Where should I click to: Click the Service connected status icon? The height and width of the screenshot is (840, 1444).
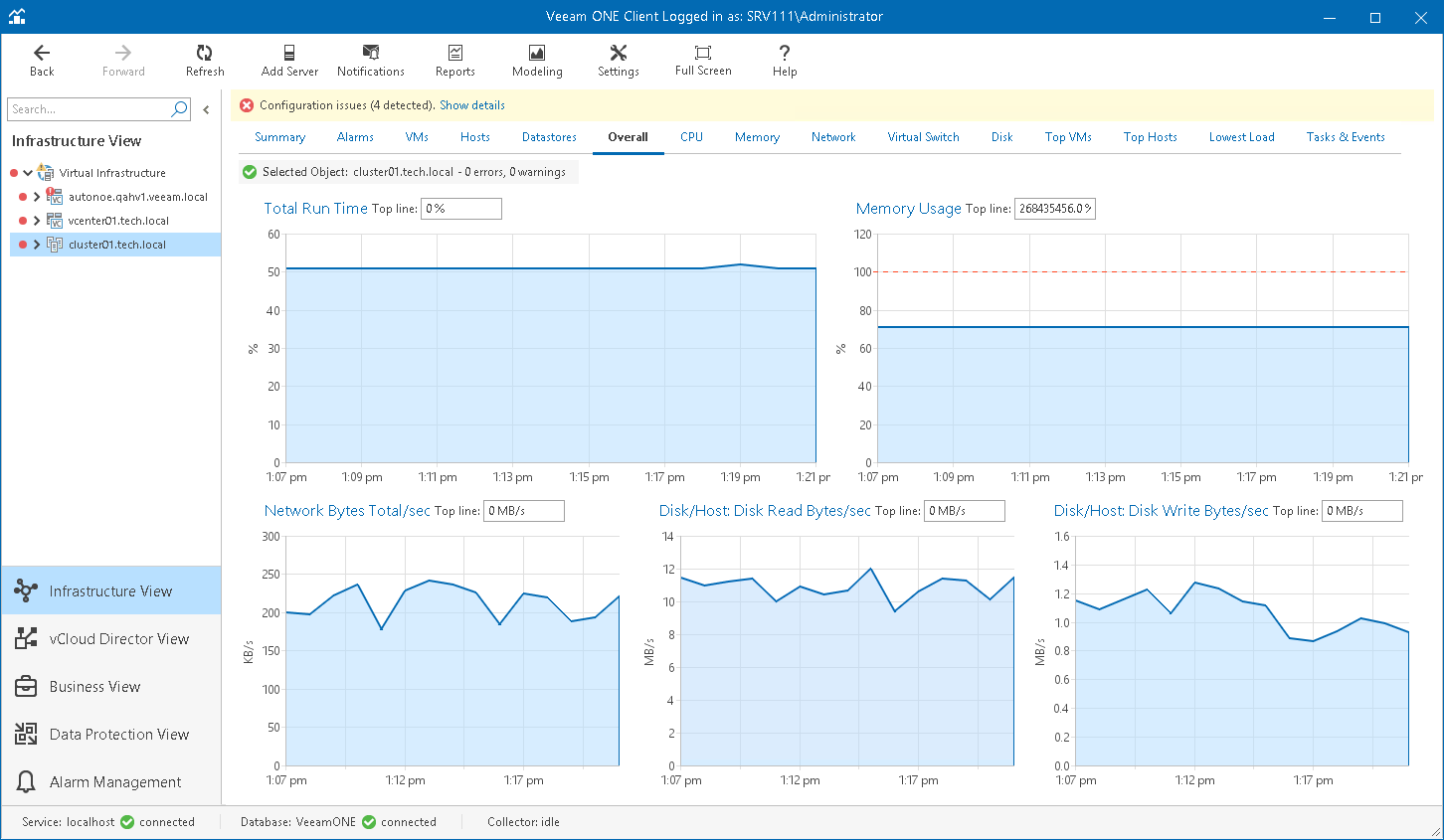(127, 822)
